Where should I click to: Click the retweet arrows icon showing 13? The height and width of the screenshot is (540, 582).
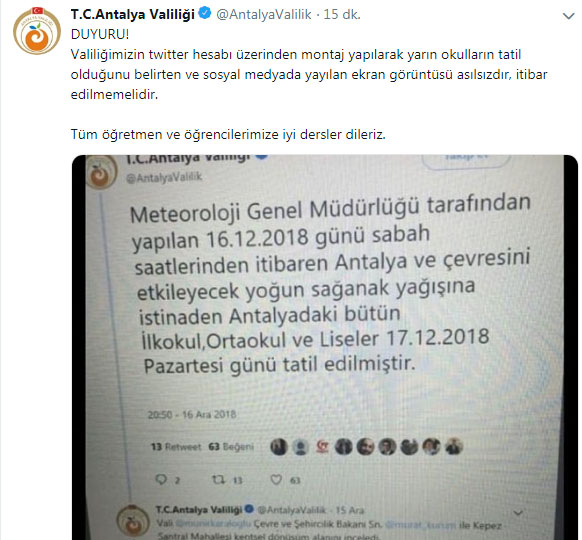(218, 480)
